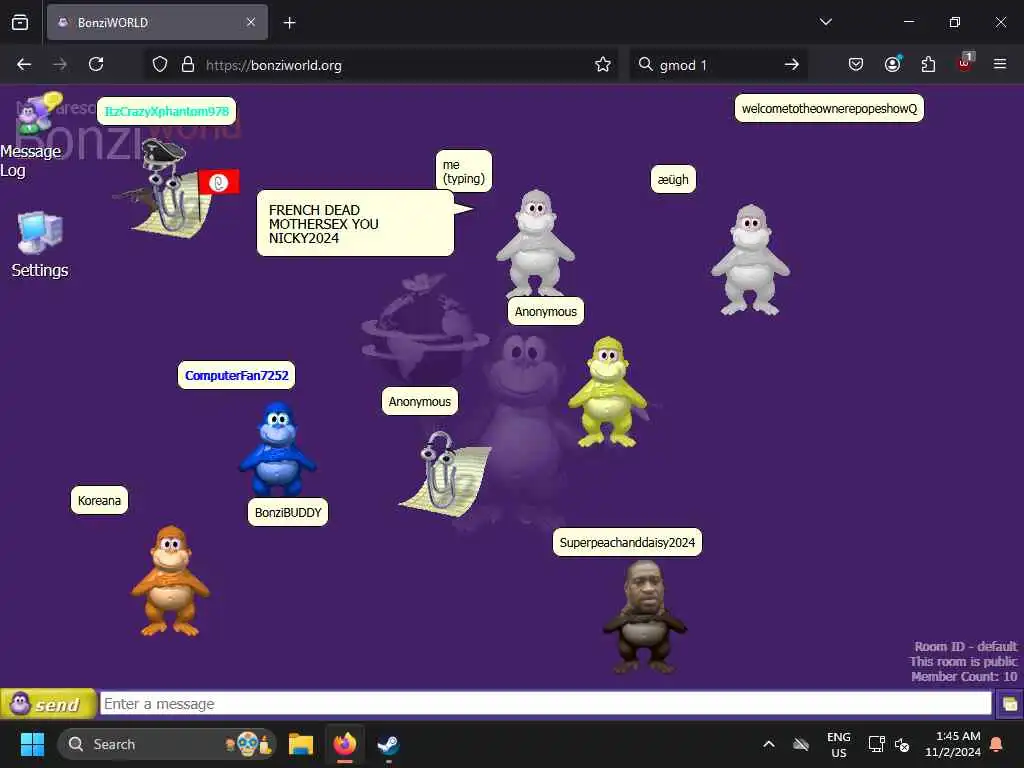Click the taskbar Search box

pyautogui.click(x=167, y=744)
